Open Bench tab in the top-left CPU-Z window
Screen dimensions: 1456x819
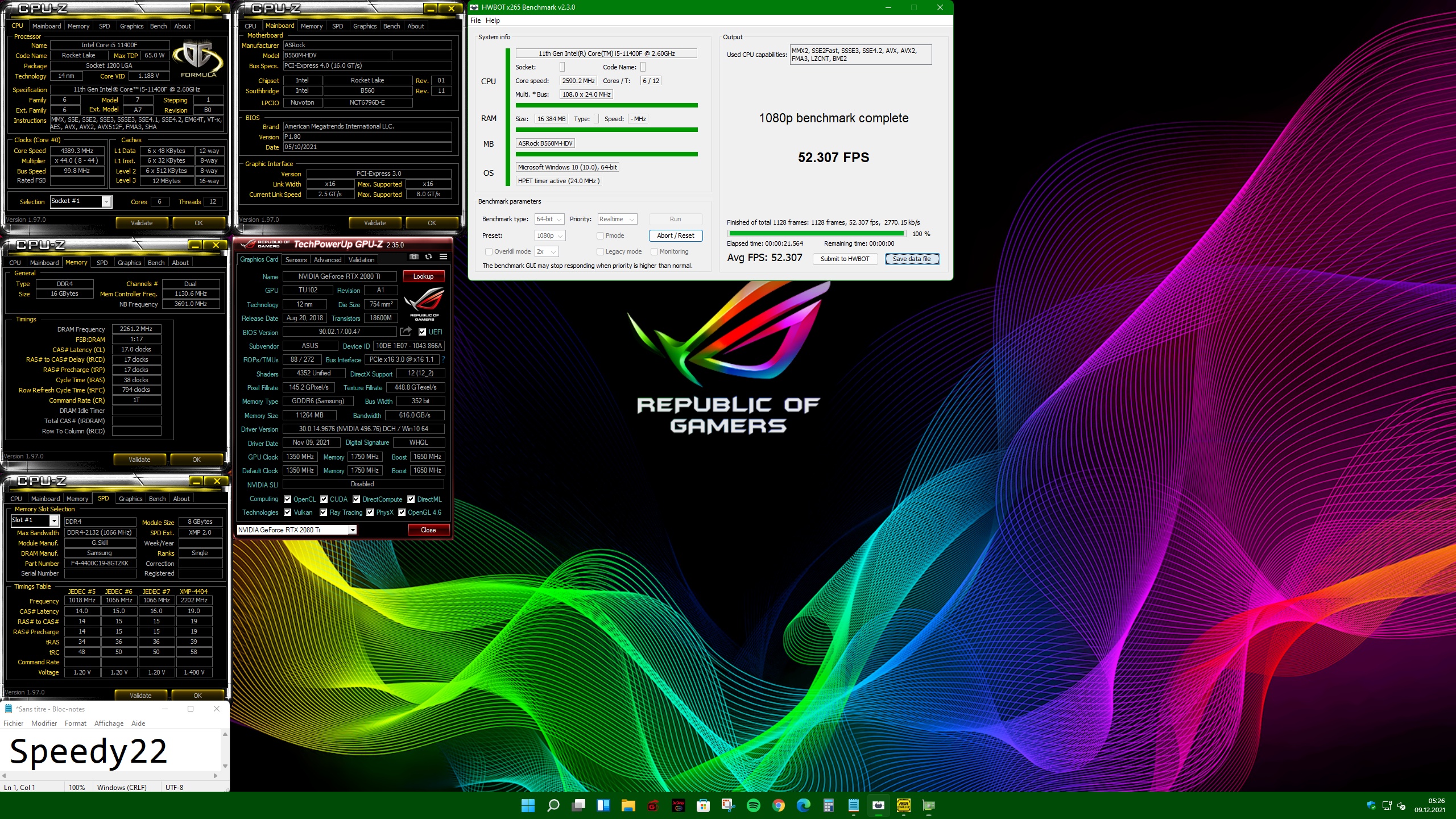click(158, 26)
